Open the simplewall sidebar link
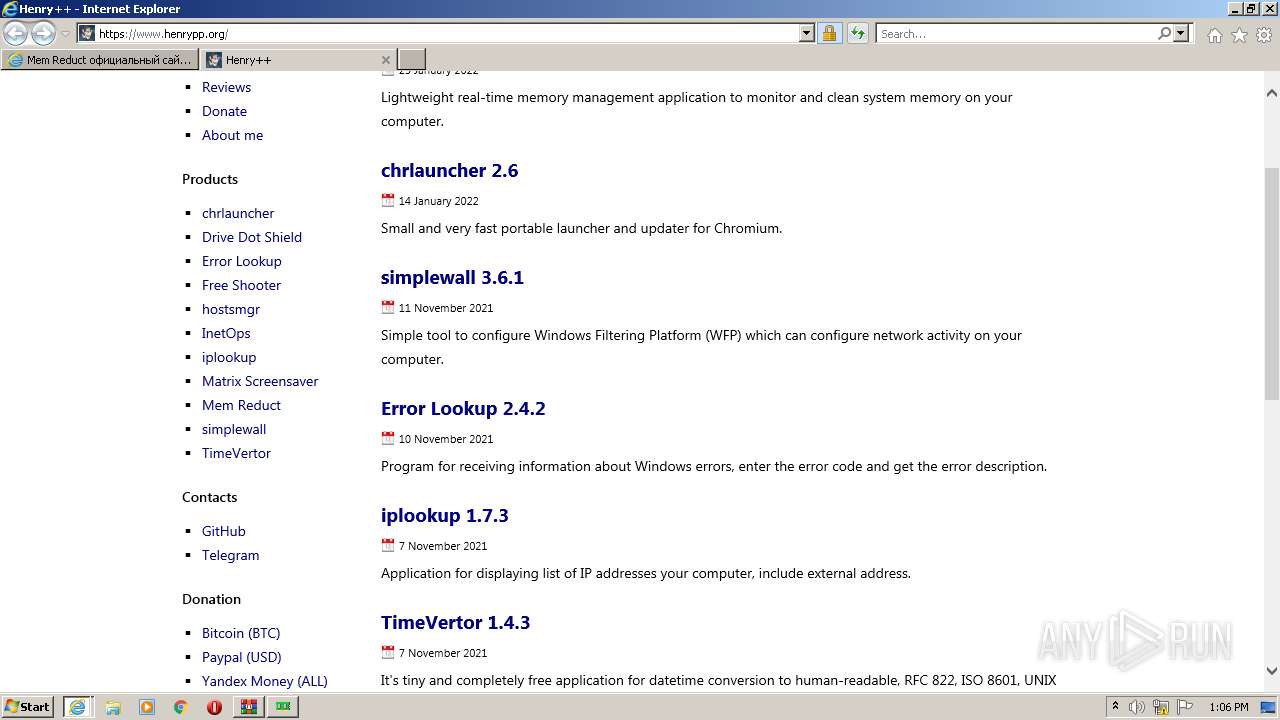 pyautogui.click(x=234, y=429)
